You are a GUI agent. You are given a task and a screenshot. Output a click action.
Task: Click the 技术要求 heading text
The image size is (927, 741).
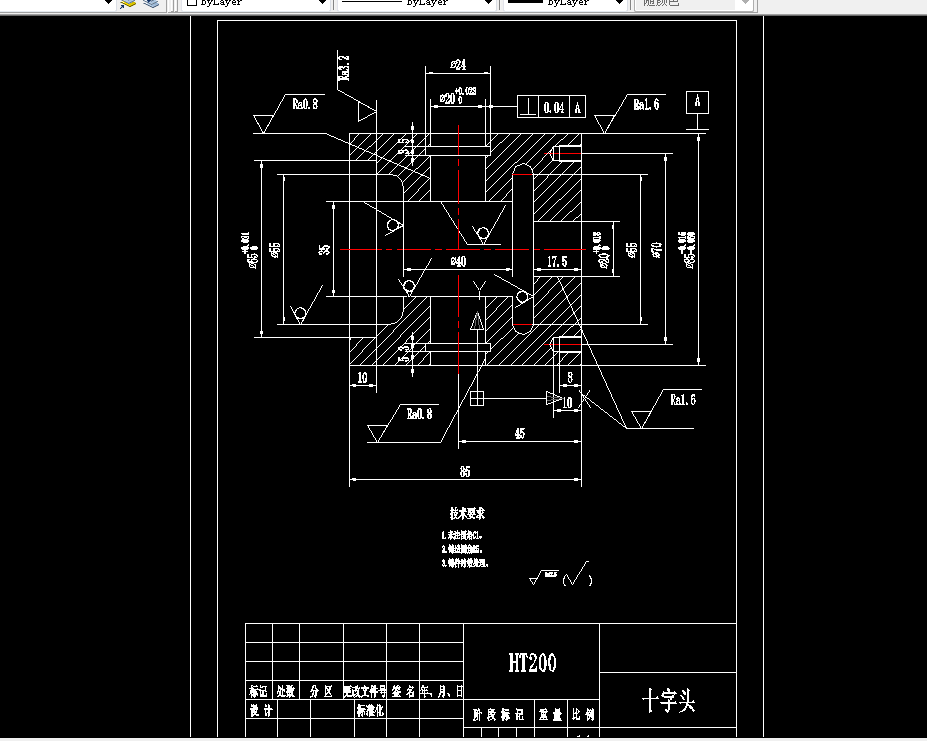[467, 513]
